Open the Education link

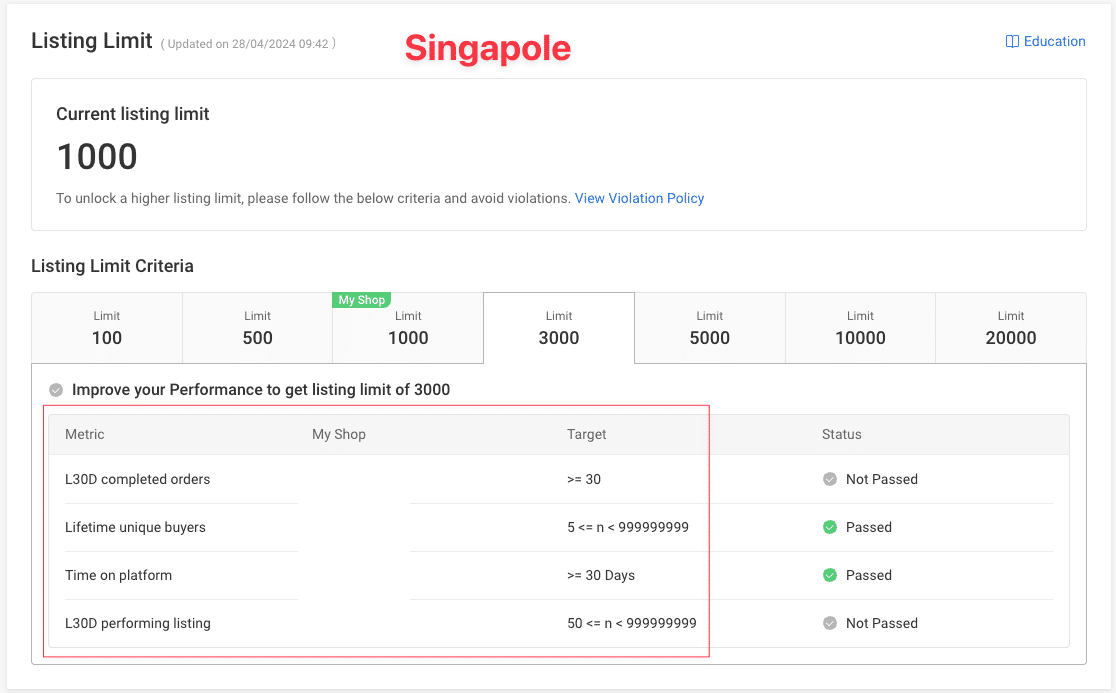[1054, 42]
